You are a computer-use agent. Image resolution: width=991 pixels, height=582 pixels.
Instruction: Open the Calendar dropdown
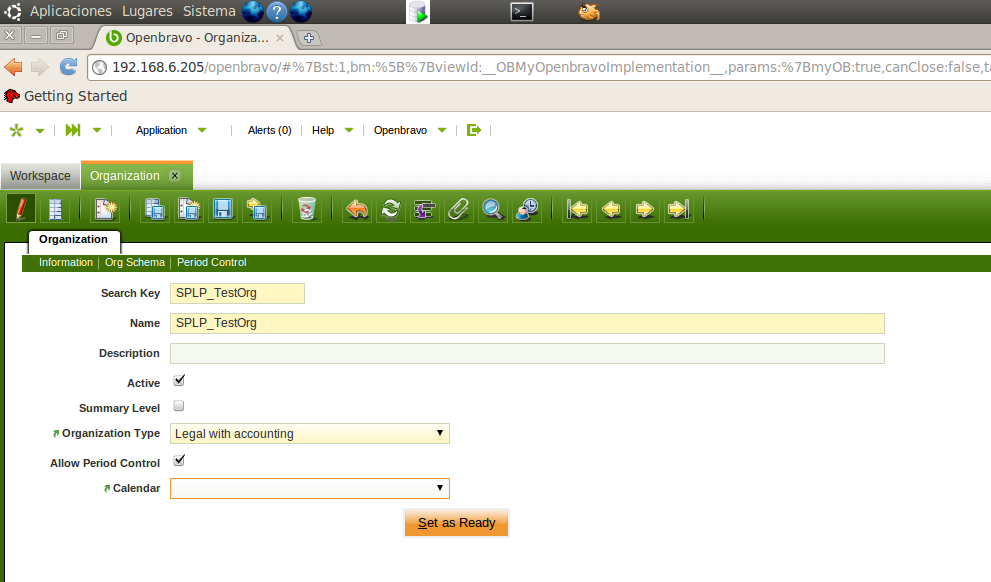(x=310, y=488)
